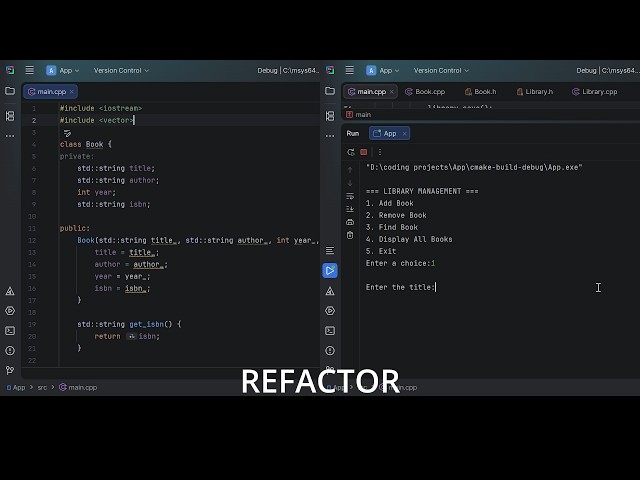
Task: Expand the Version Control dropdown in the left window
Action: tap(121, 70)
